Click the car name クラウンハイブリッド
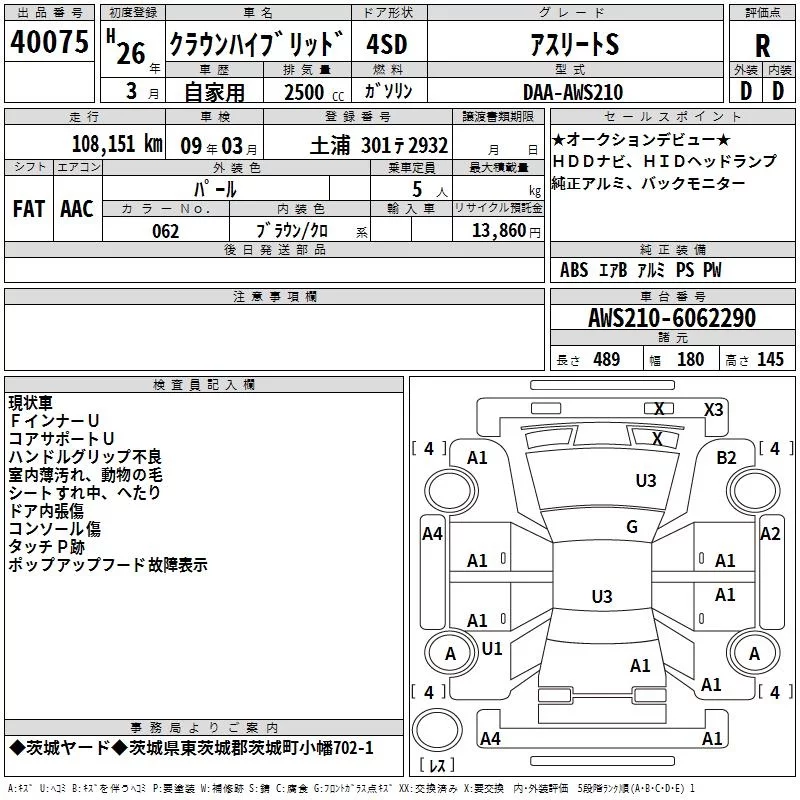The width and height of the screenshot is (800, 800). point(257,44)
